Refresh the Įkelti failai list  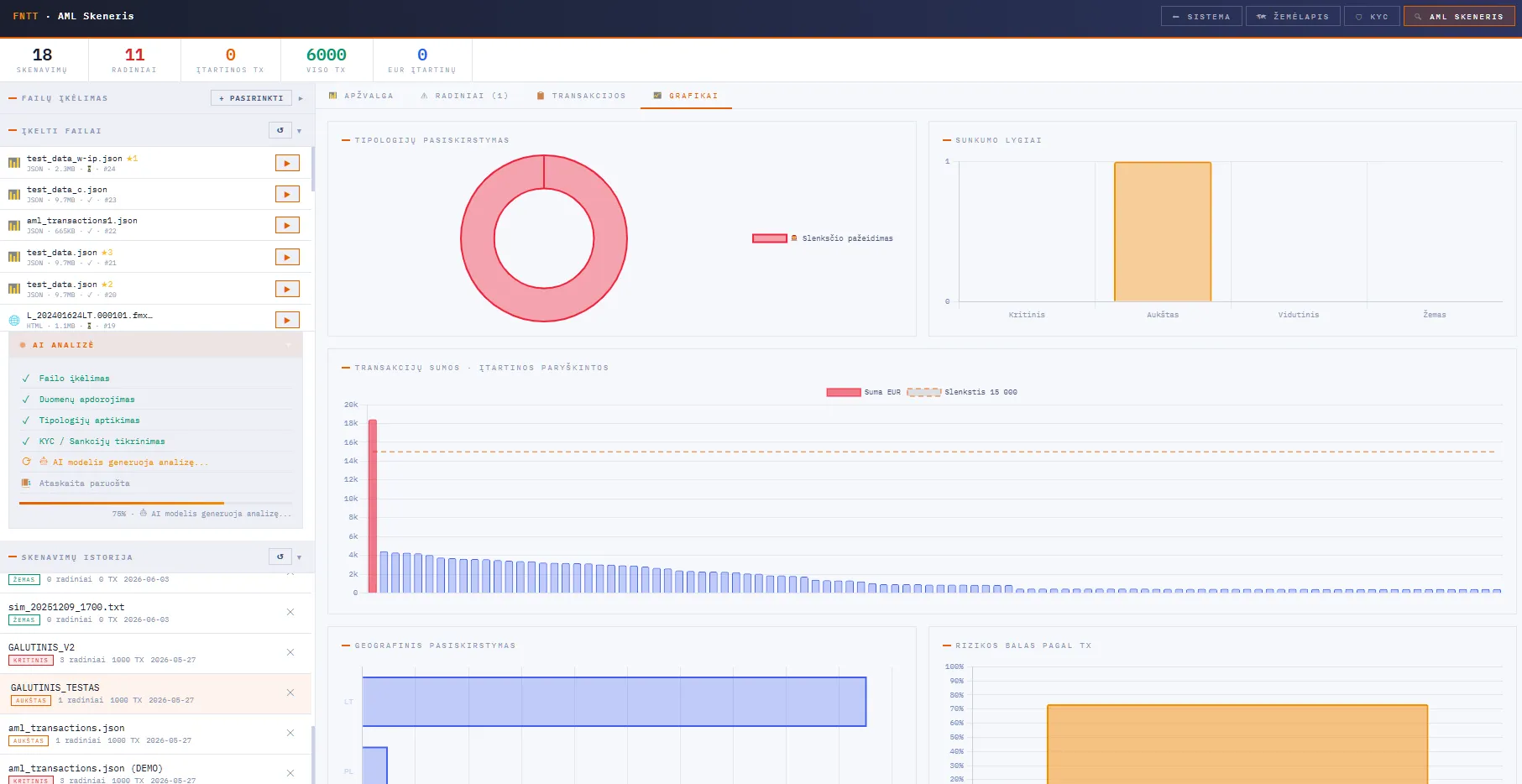coord(280,130)
